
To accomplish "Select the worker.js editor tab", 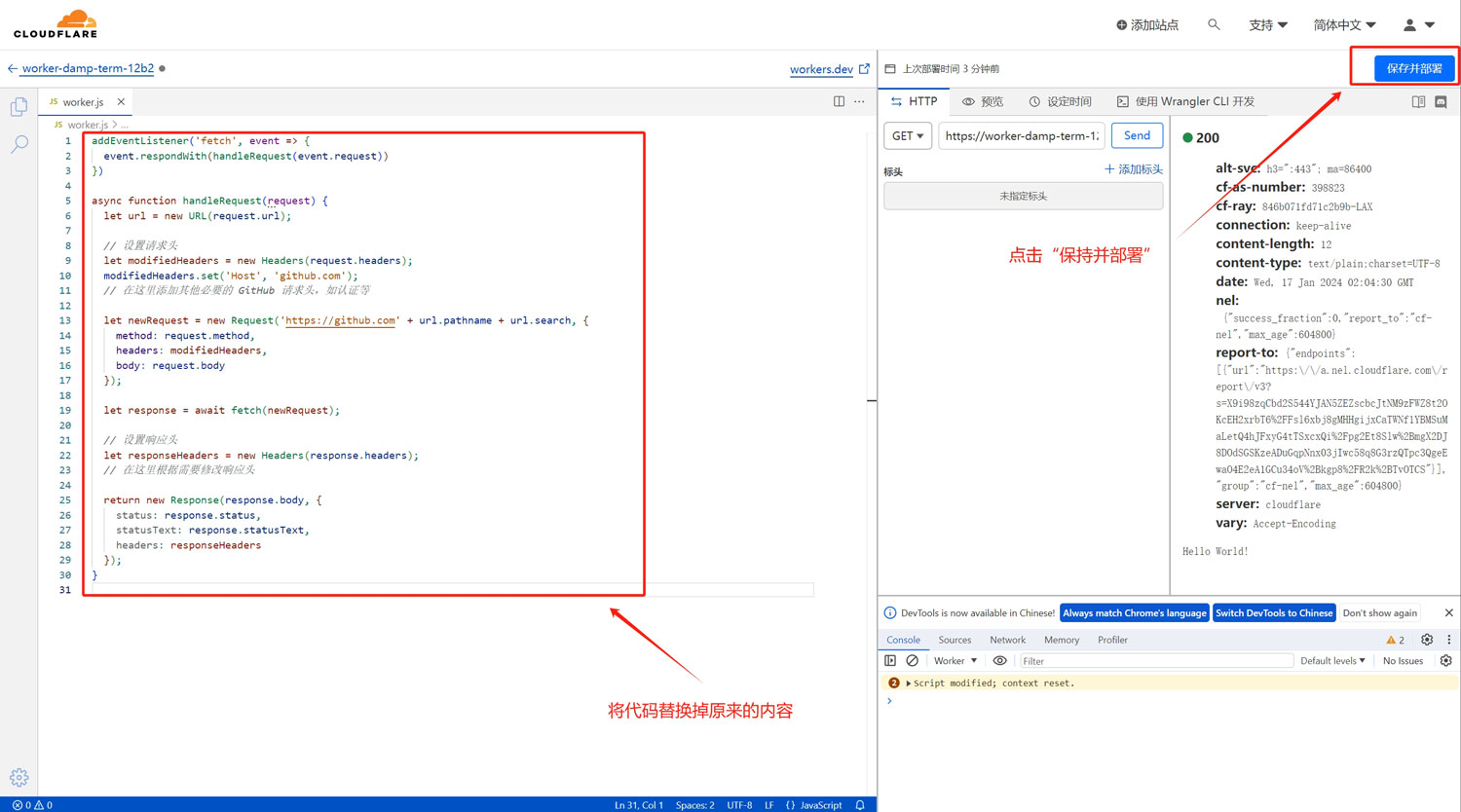I will [83, 102].
